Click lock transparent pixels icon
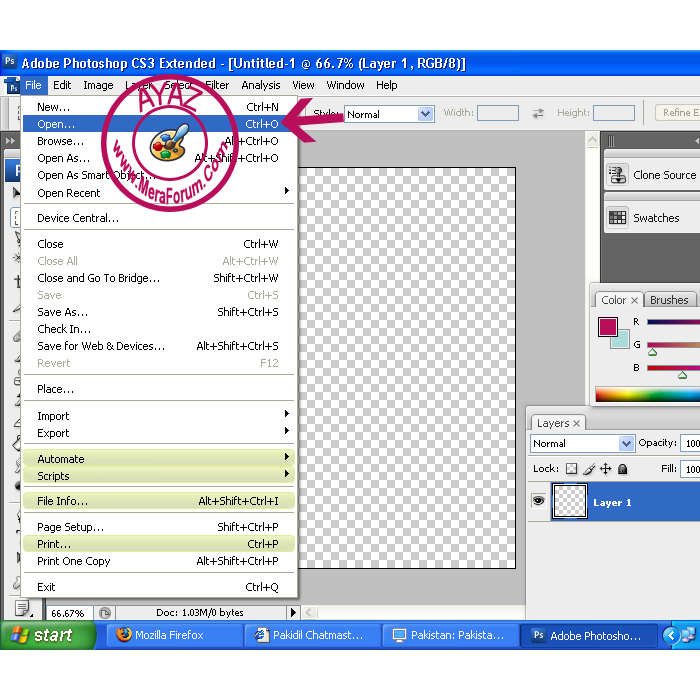Image resolution: width=700 pixels, height=700 pixels. click(x=571, y=468)
